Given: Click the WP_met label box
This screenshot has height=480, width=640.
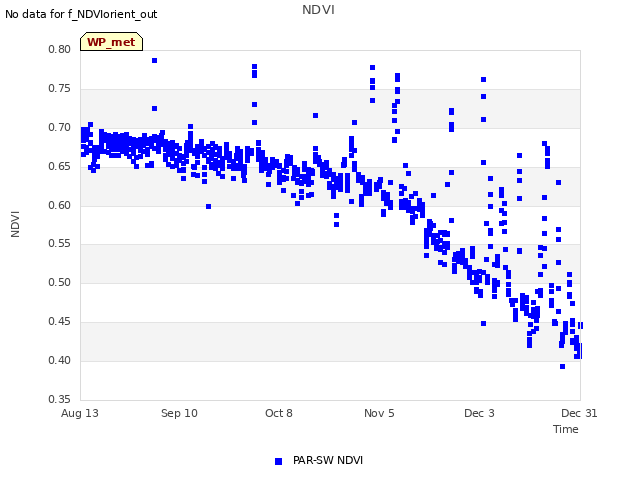Looking at the screenshot, I should (111, 42).
